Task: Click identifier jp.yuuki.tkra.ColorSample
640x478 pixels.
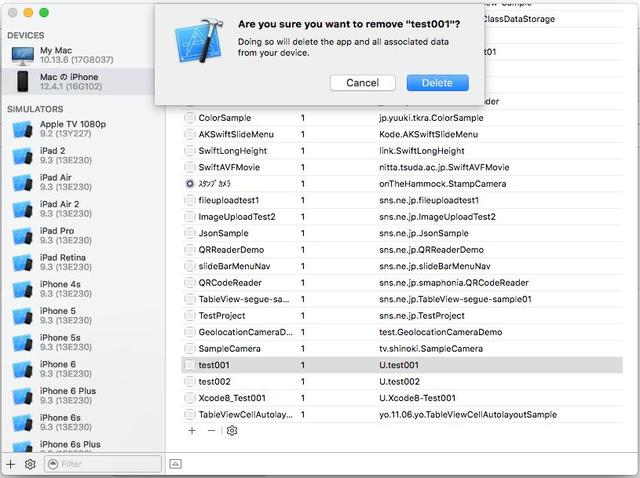Action: (x=431, y=118)
